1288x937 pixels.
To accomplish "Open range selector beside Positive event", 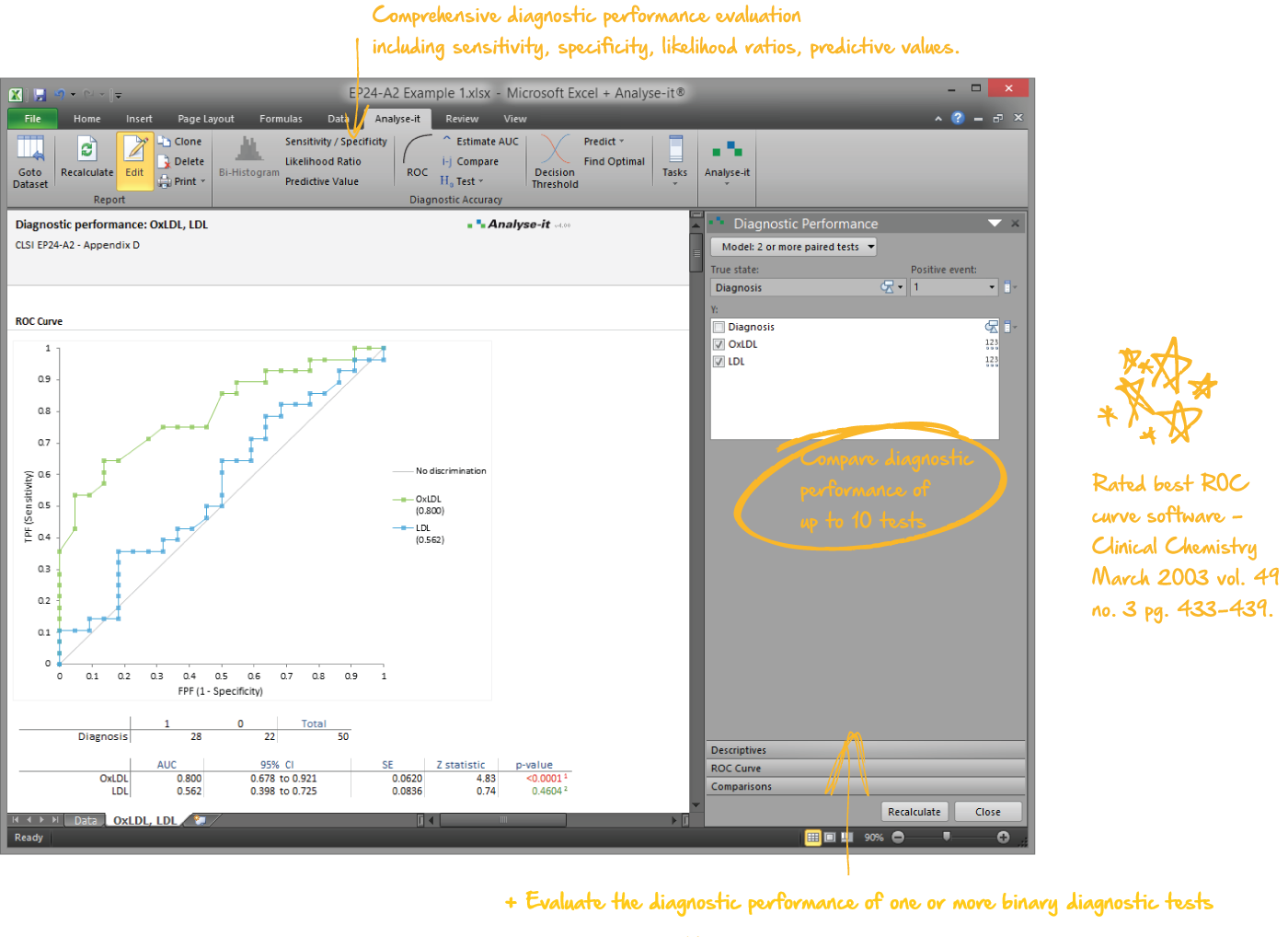I will (1009, 287).
